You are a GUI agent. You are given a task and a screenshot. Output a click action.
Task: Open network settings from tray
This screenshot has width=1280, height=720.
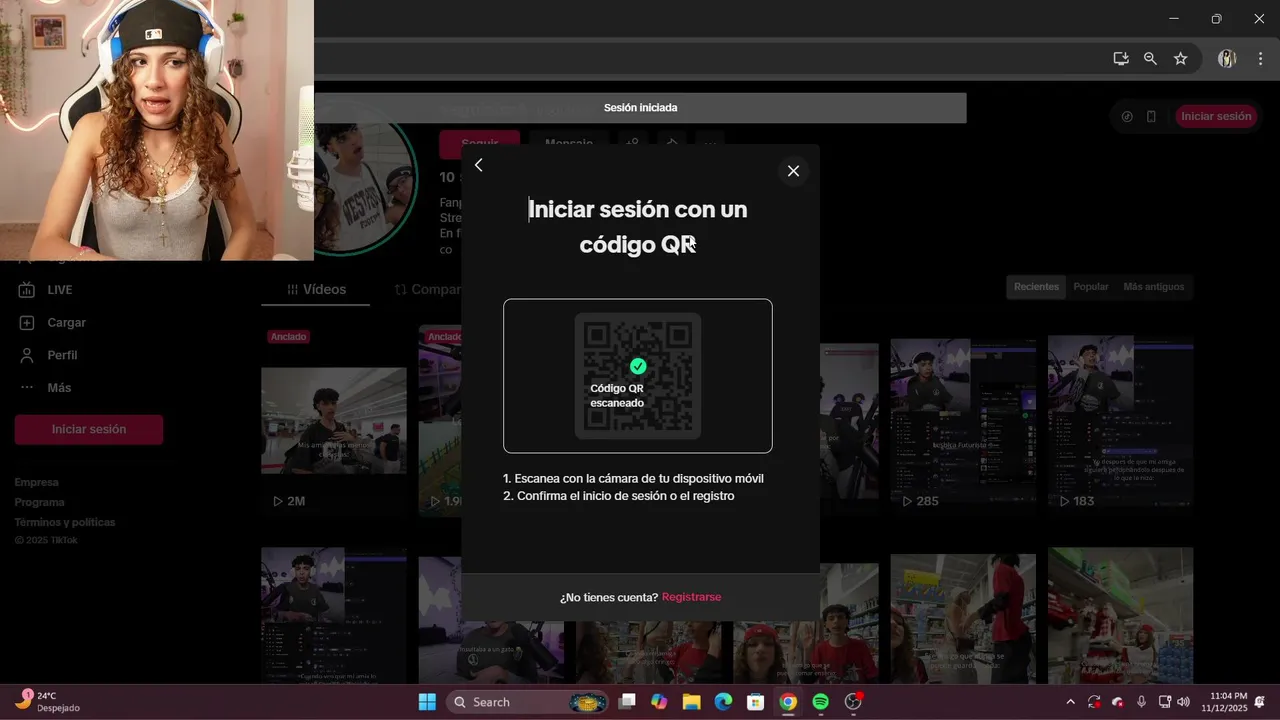point(1165,702)
